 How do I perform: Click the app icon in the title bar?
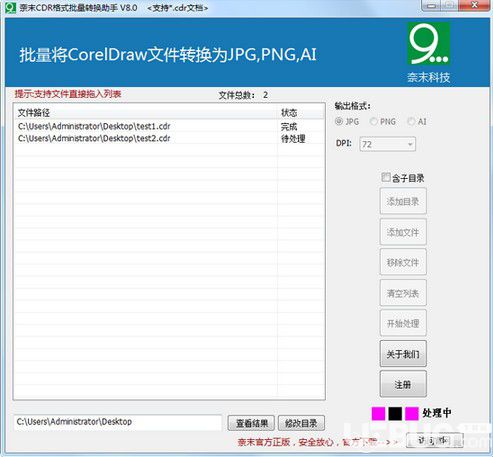coord(10,7)
